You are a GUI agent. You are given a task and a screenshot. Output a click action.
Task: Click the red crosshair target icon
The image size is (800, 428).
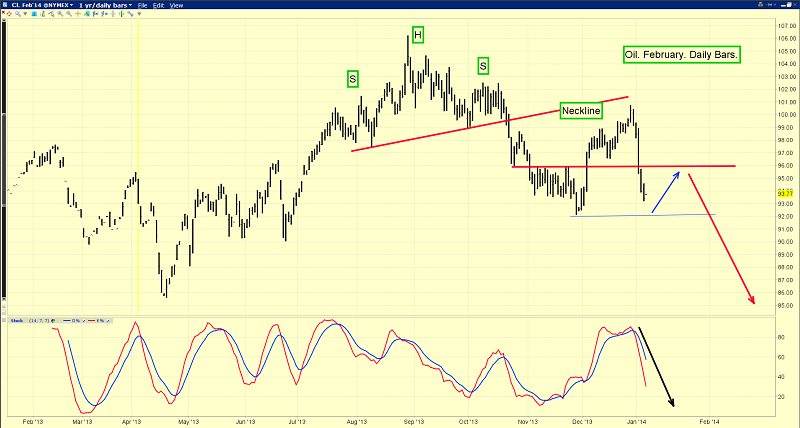tap(9, 14)
